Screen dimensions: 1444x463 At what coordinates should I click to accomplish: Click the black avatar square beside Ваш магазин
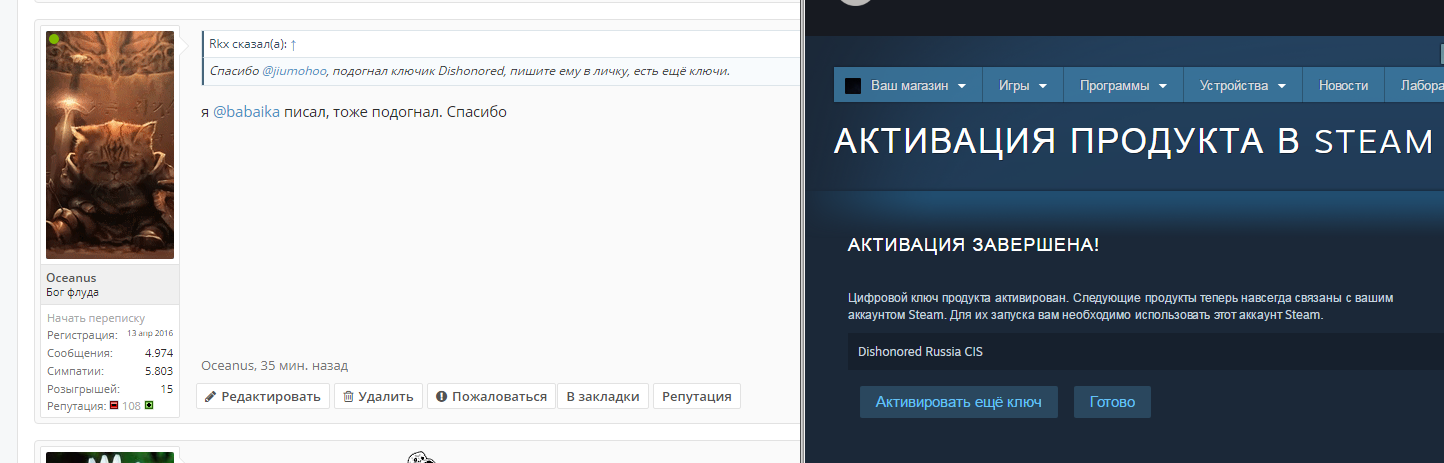pos(853,85)
